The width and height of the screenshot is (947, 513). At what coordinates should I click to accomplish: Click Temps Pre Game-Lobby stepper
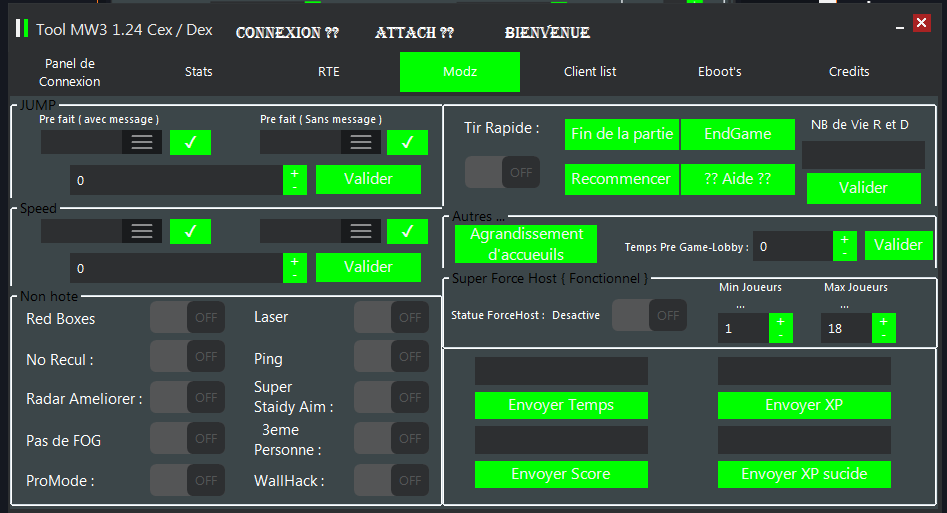[x=845, y=247]
